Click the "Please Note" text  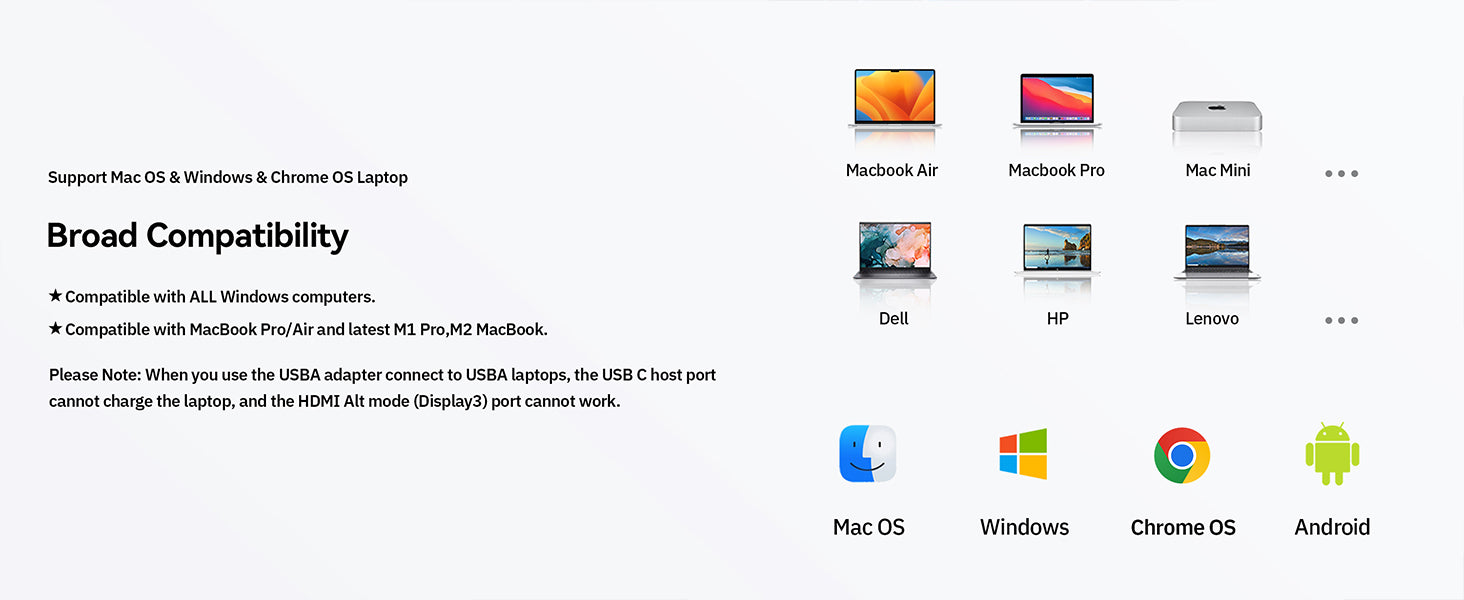tap(94, 375)
